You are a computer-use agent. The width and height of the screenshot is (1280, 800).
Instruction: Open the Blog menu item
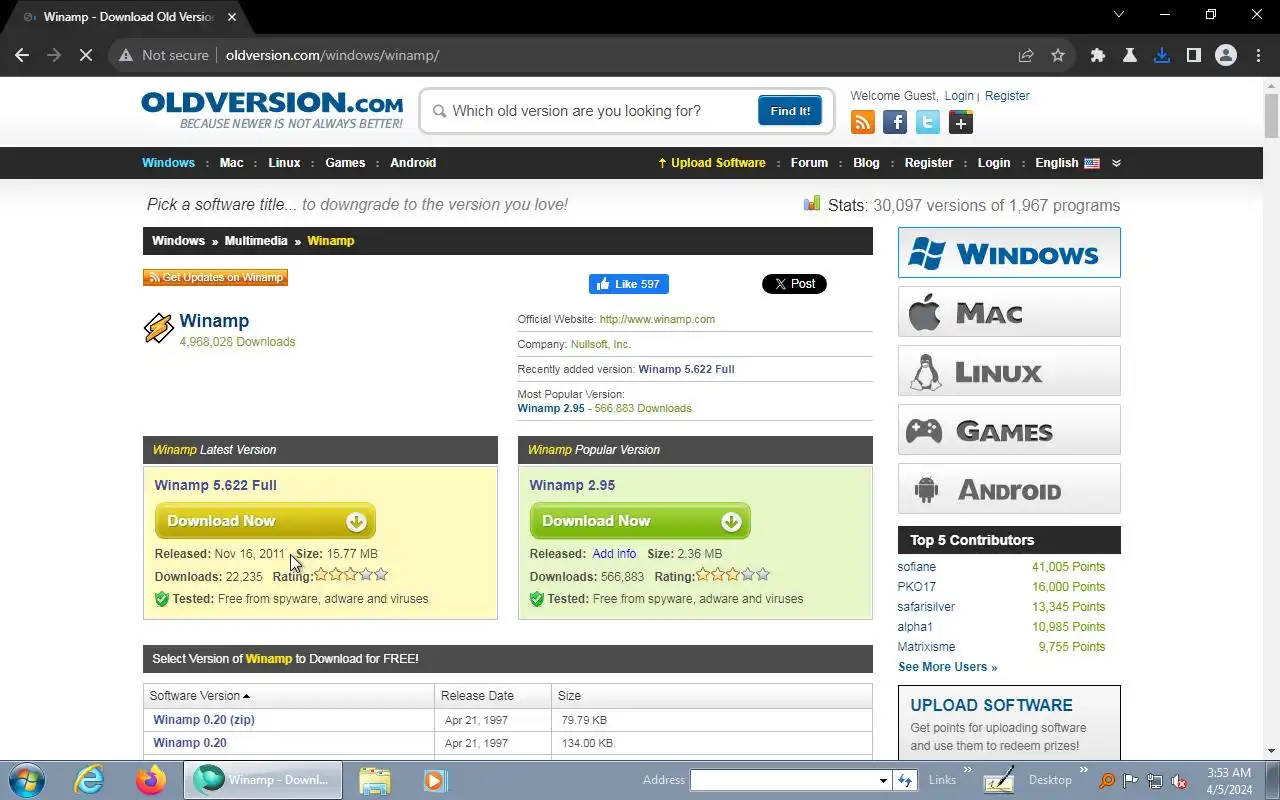tap(866, 163)
